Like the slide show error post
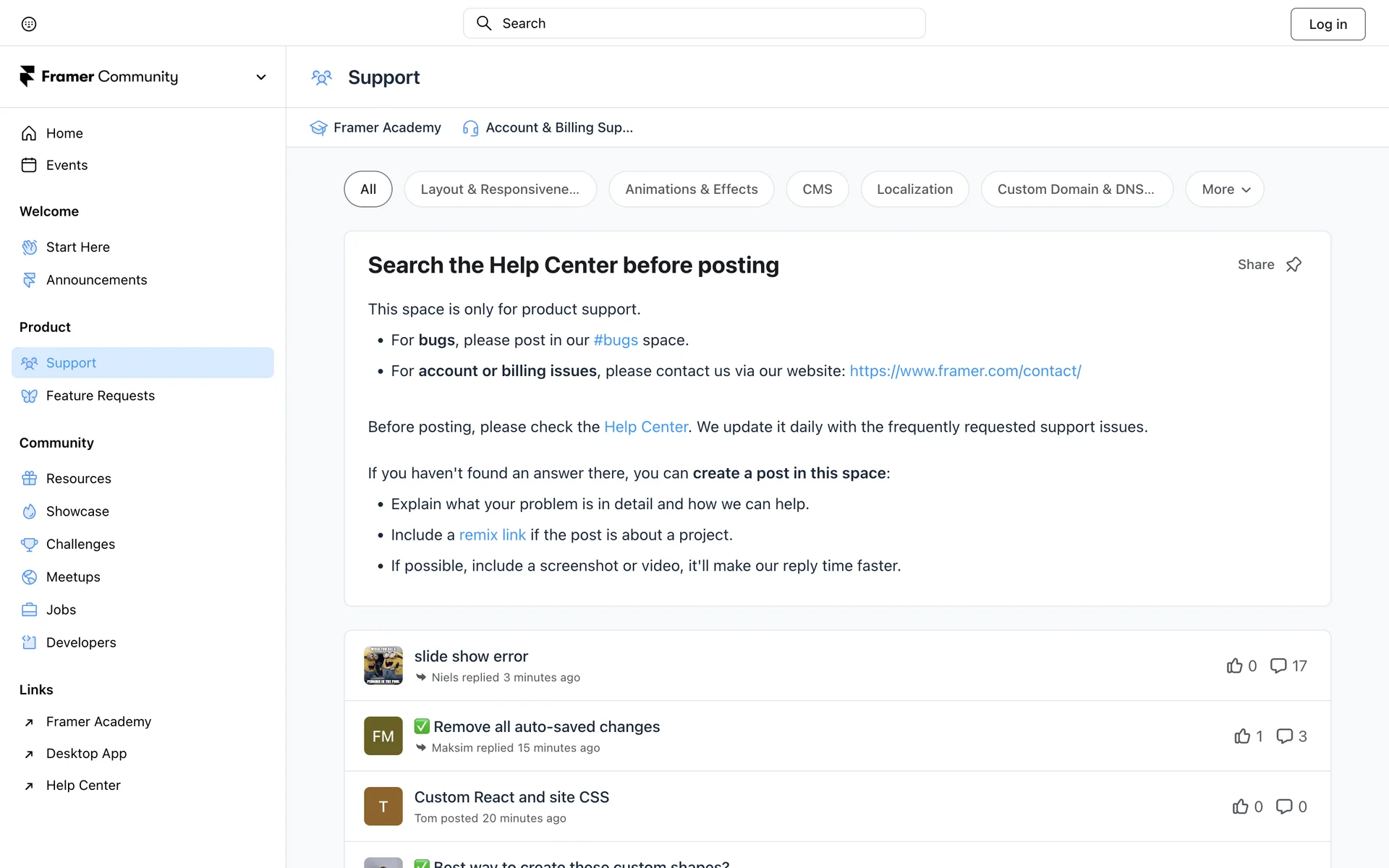1389x868 pixels. click(1234, 665)
